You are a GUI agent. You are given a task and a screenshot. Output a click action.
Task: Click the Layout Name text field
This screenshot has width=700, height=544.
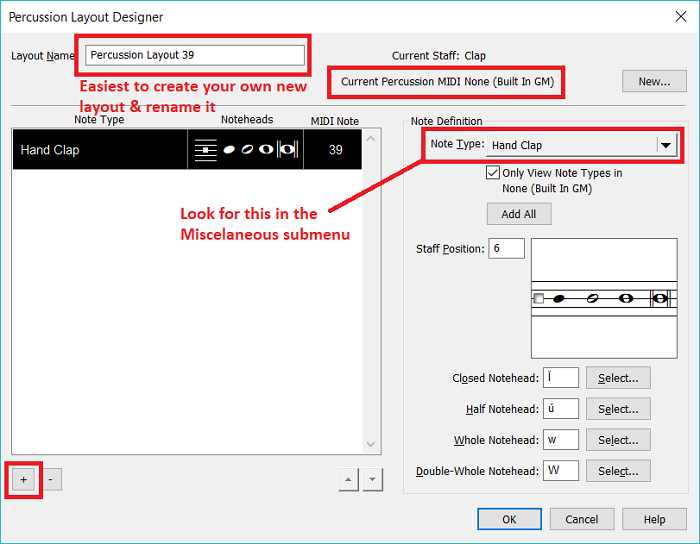(195, 55)
